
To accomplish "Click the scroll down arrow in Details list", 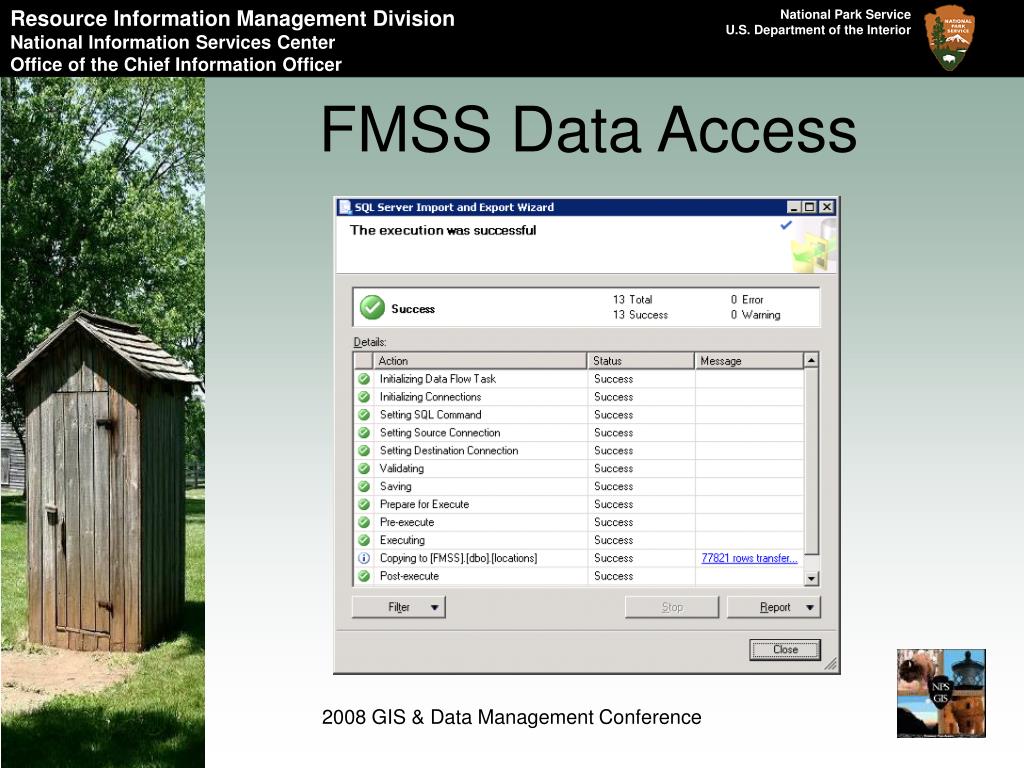I will [811, 578].
